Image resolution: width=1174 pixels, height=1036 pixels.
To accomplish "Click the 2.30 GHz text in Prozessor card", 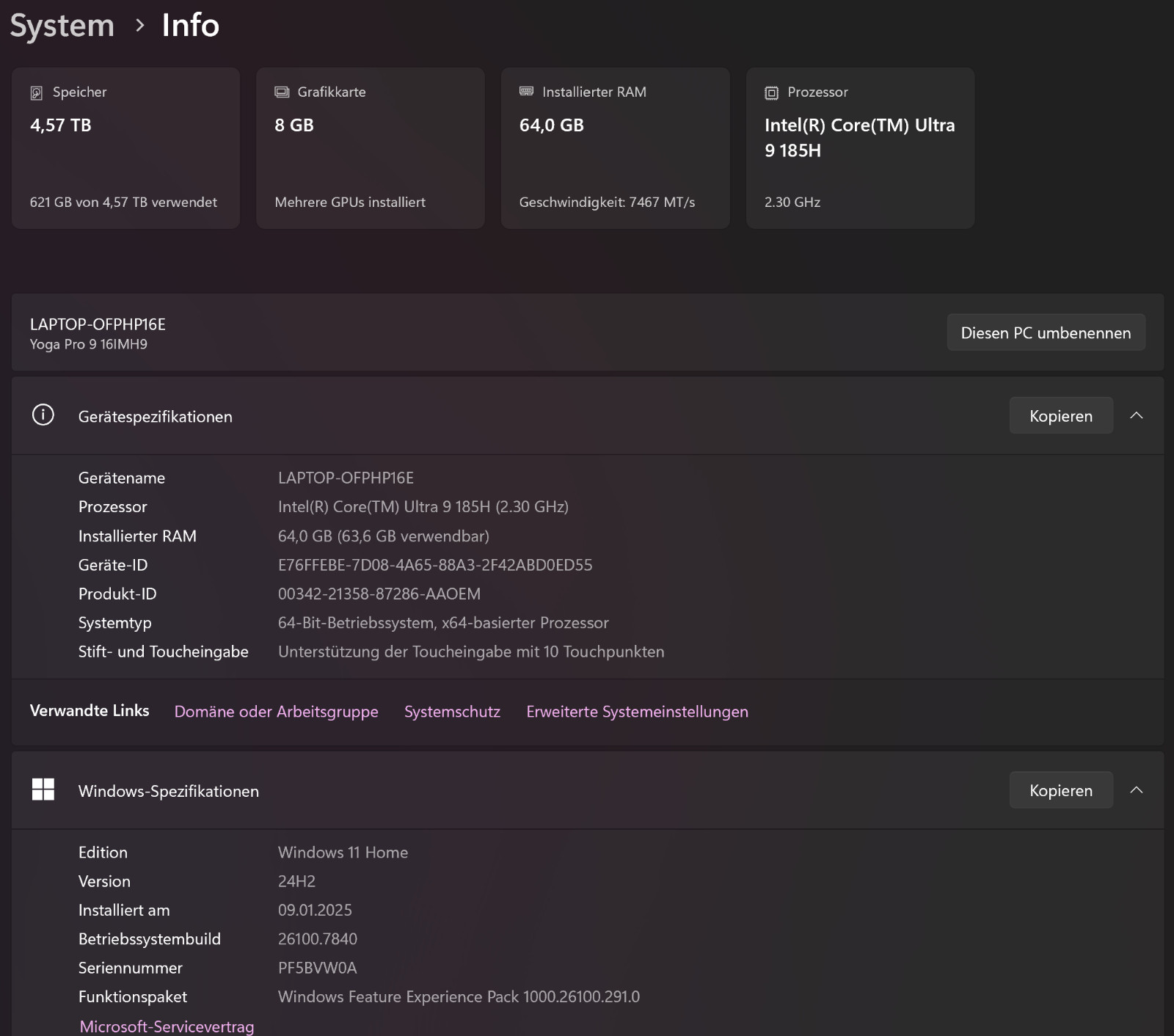I will 792,202.
